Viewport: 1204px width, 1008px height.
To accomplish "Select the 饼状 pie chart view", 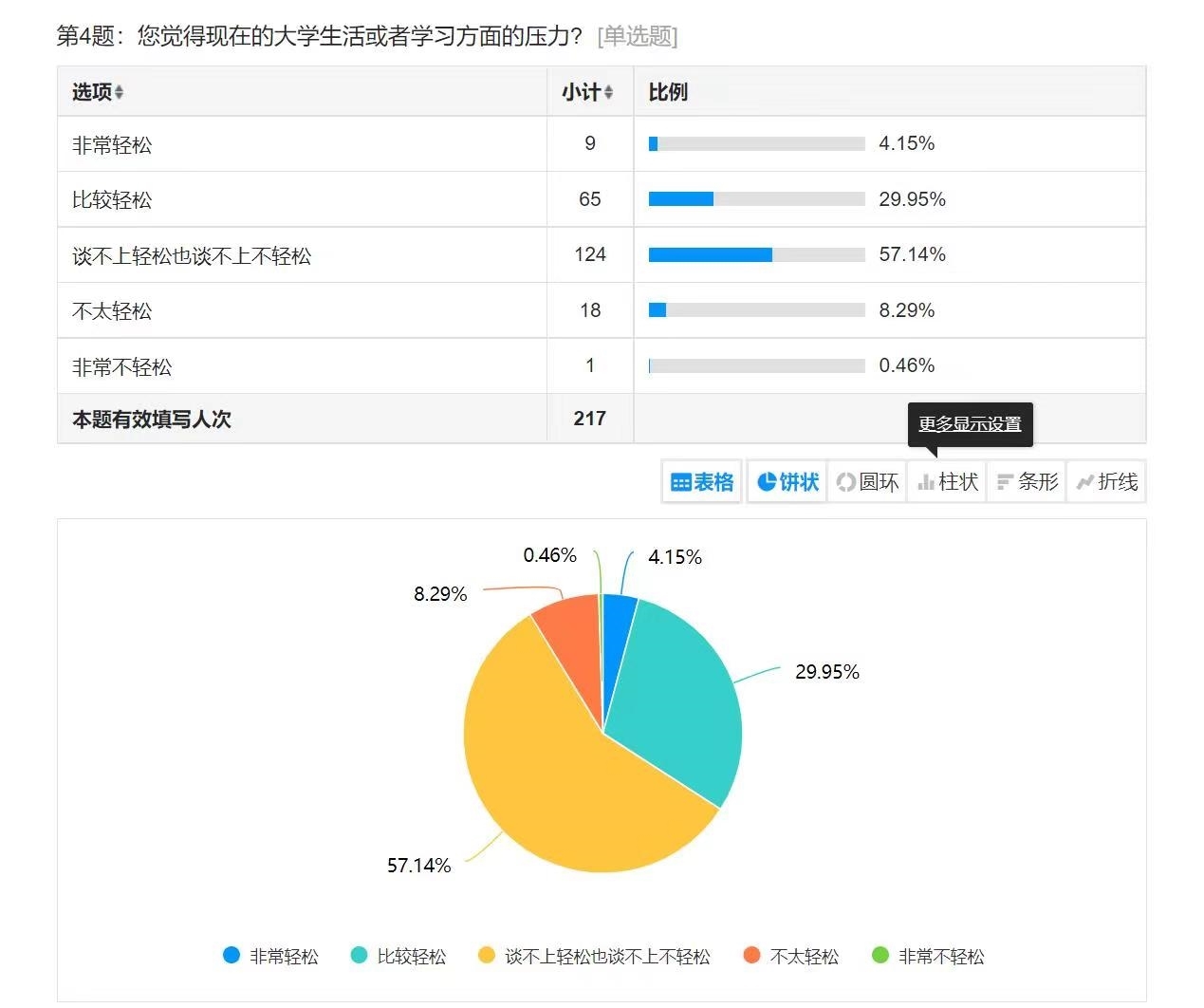I will click(787, 482).
